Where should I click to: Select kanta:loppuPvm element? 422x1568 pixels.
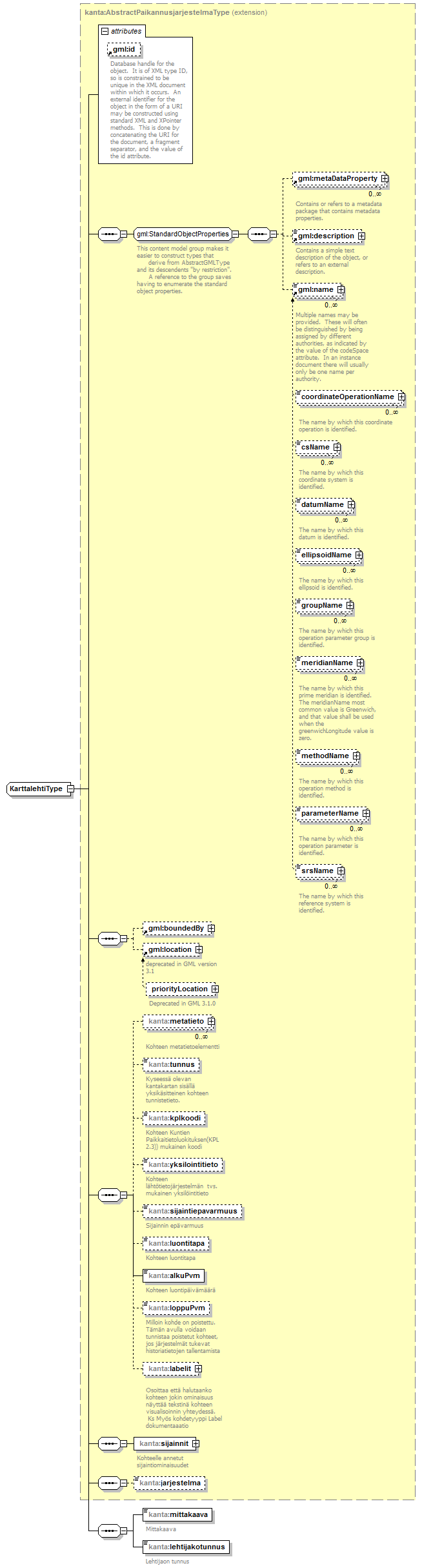pyautogui.click(x=176, y=1308)
